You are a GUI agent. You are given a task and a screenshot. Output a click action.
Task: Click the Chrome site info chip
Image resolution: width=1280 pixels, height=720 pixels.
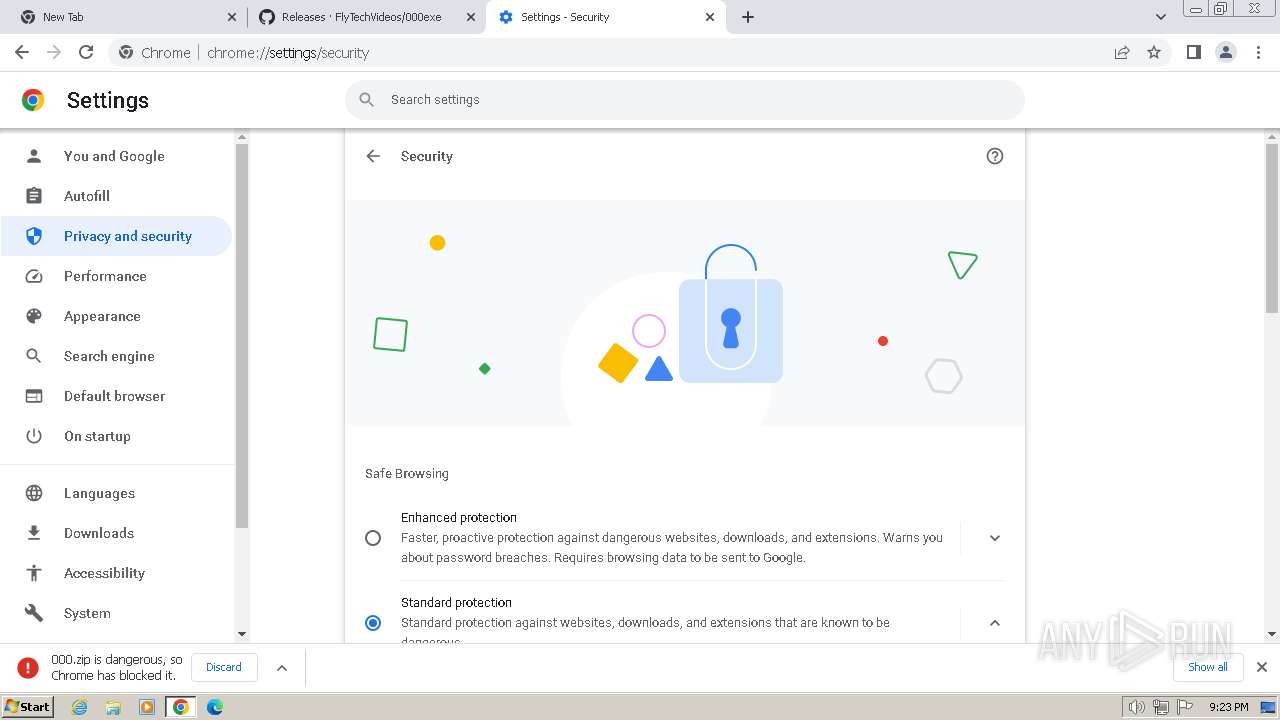[x=155, y=53]
